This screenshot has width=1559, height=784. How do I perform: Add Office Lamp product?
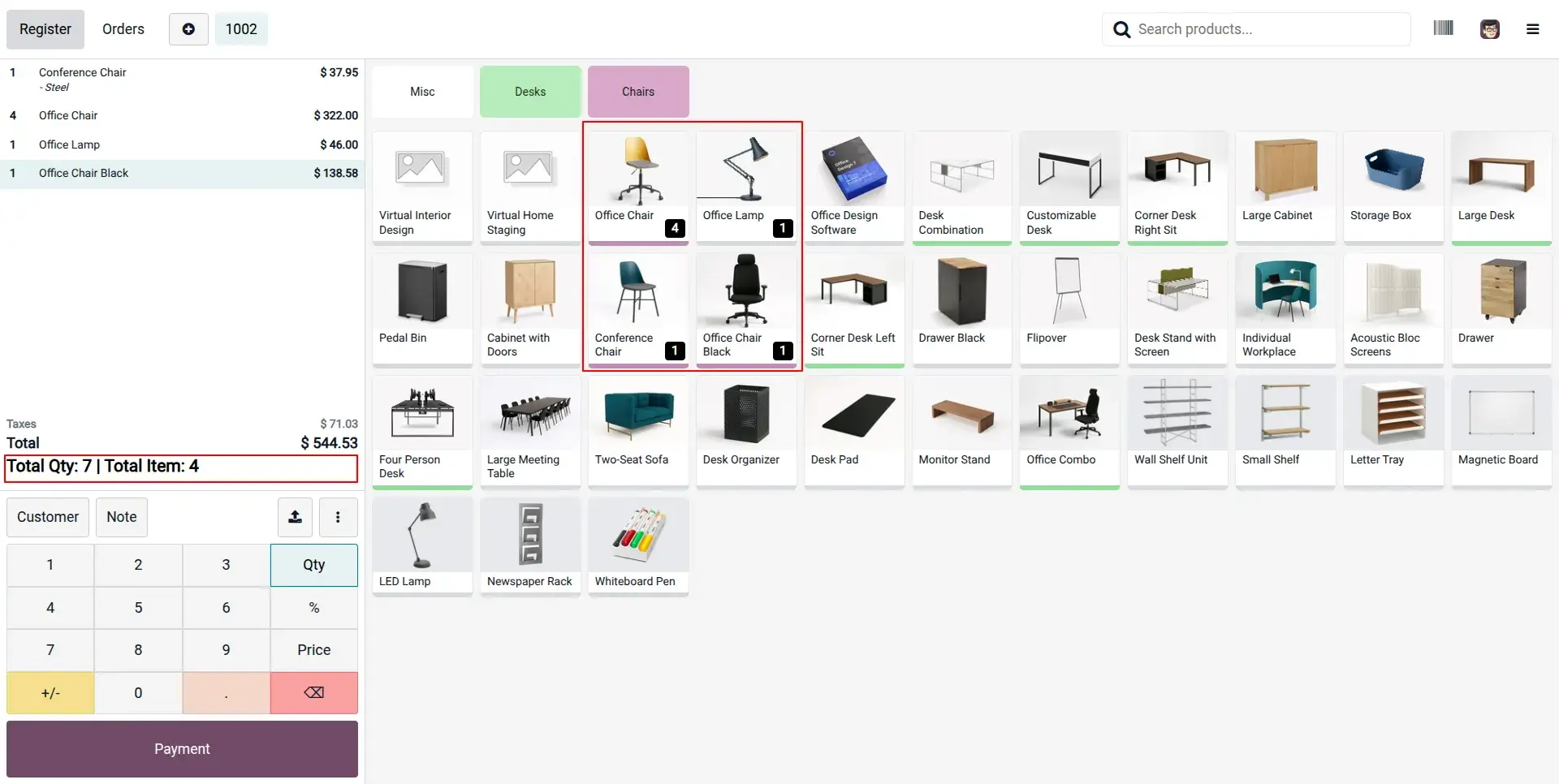click(746, 187)
